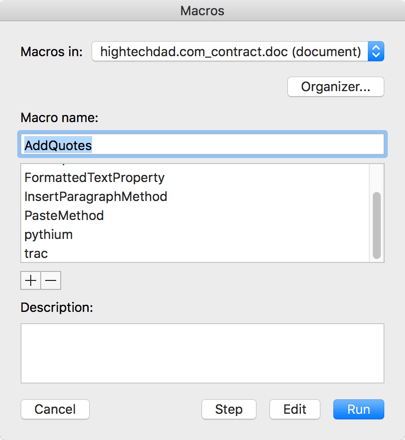Remove selected macro with minus button
This screenshot has height=440, width=405.
coord(51,281)
